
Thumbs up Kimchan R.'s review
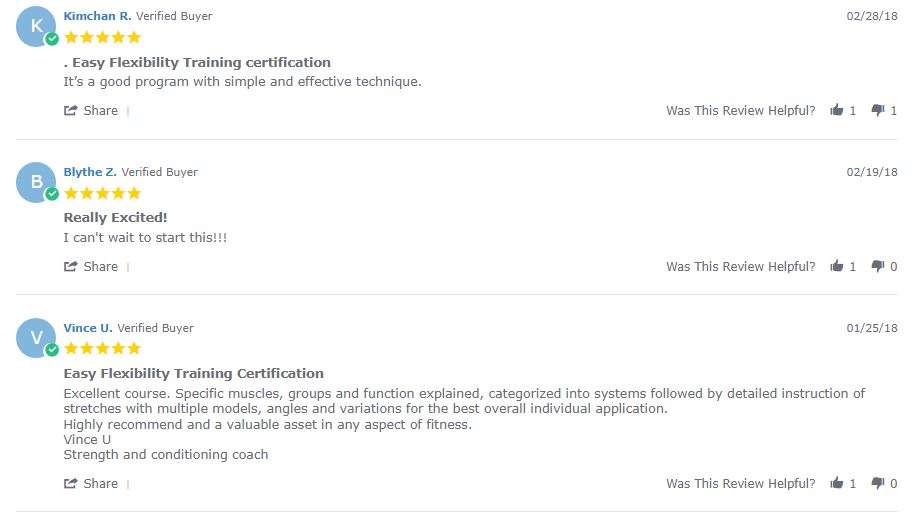pos(836,110)
